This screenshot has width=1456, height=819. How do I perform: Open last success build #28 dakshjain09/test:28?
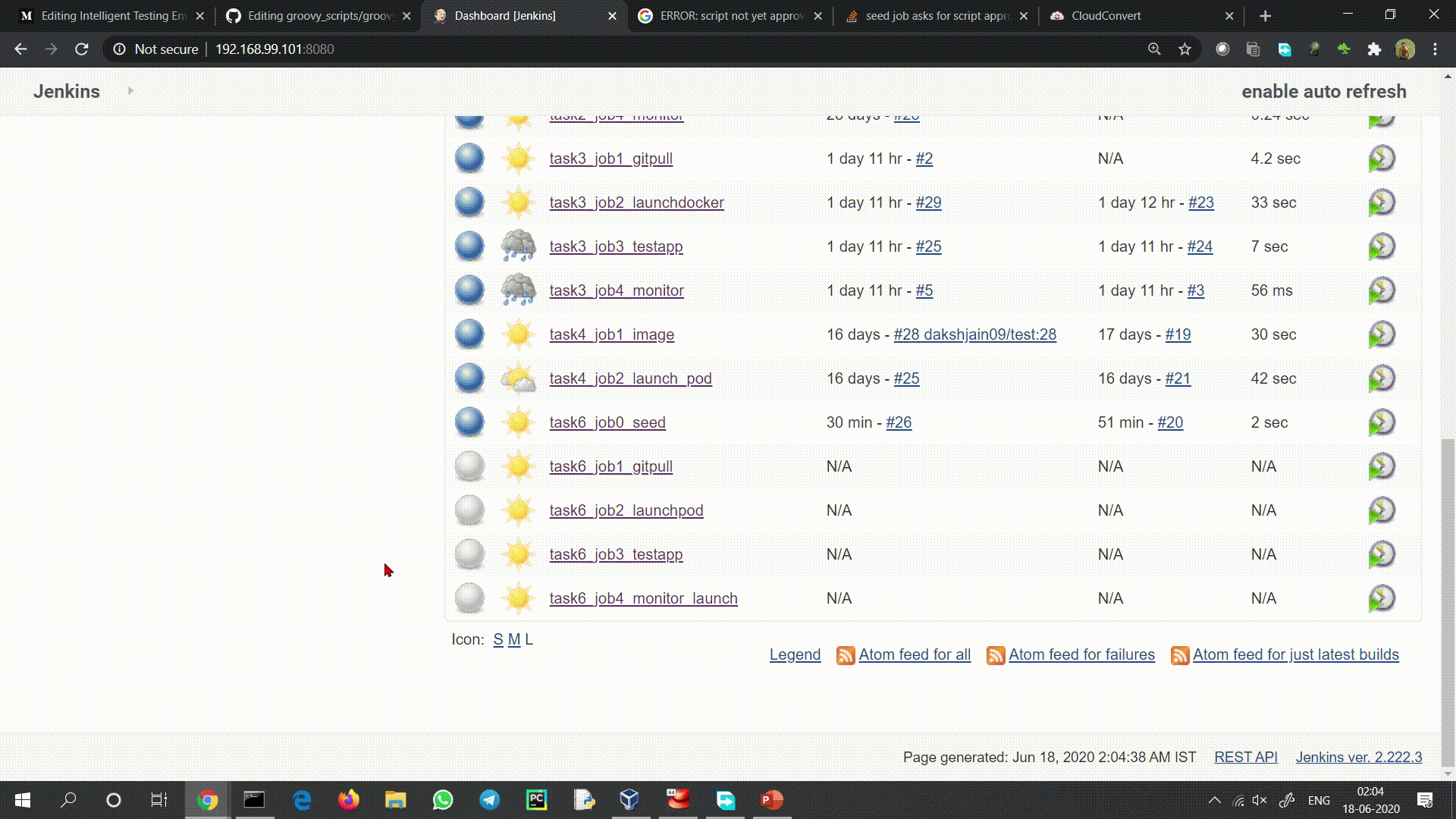(974, 334)
